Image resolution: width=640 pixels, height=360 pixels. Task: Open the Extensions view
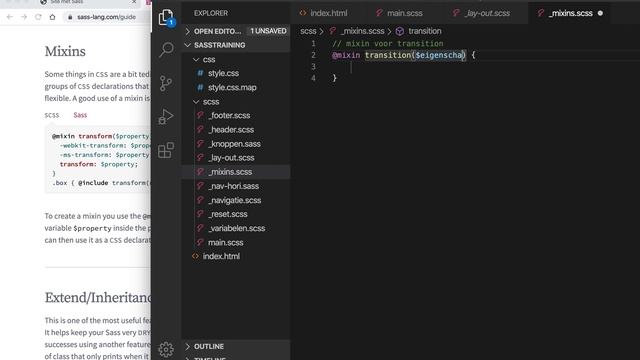[x=166, y=150]
